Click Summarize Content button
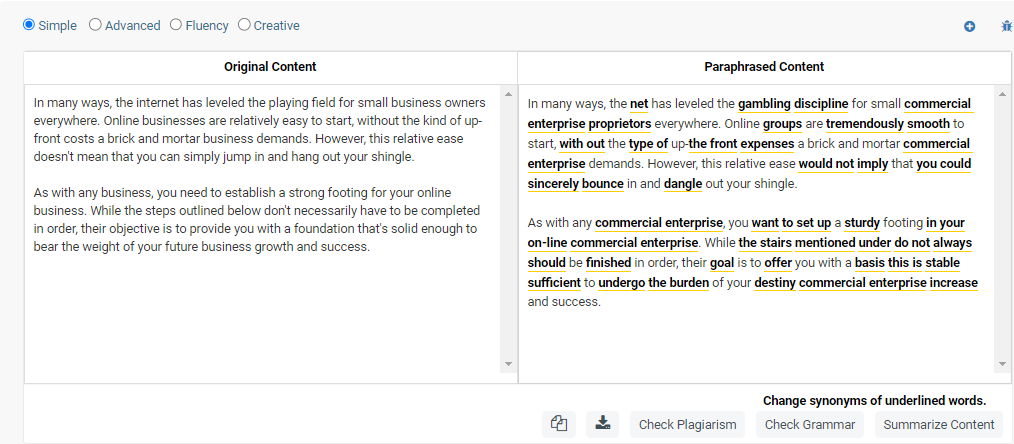The image size is (1014, 444). point(938,424)
